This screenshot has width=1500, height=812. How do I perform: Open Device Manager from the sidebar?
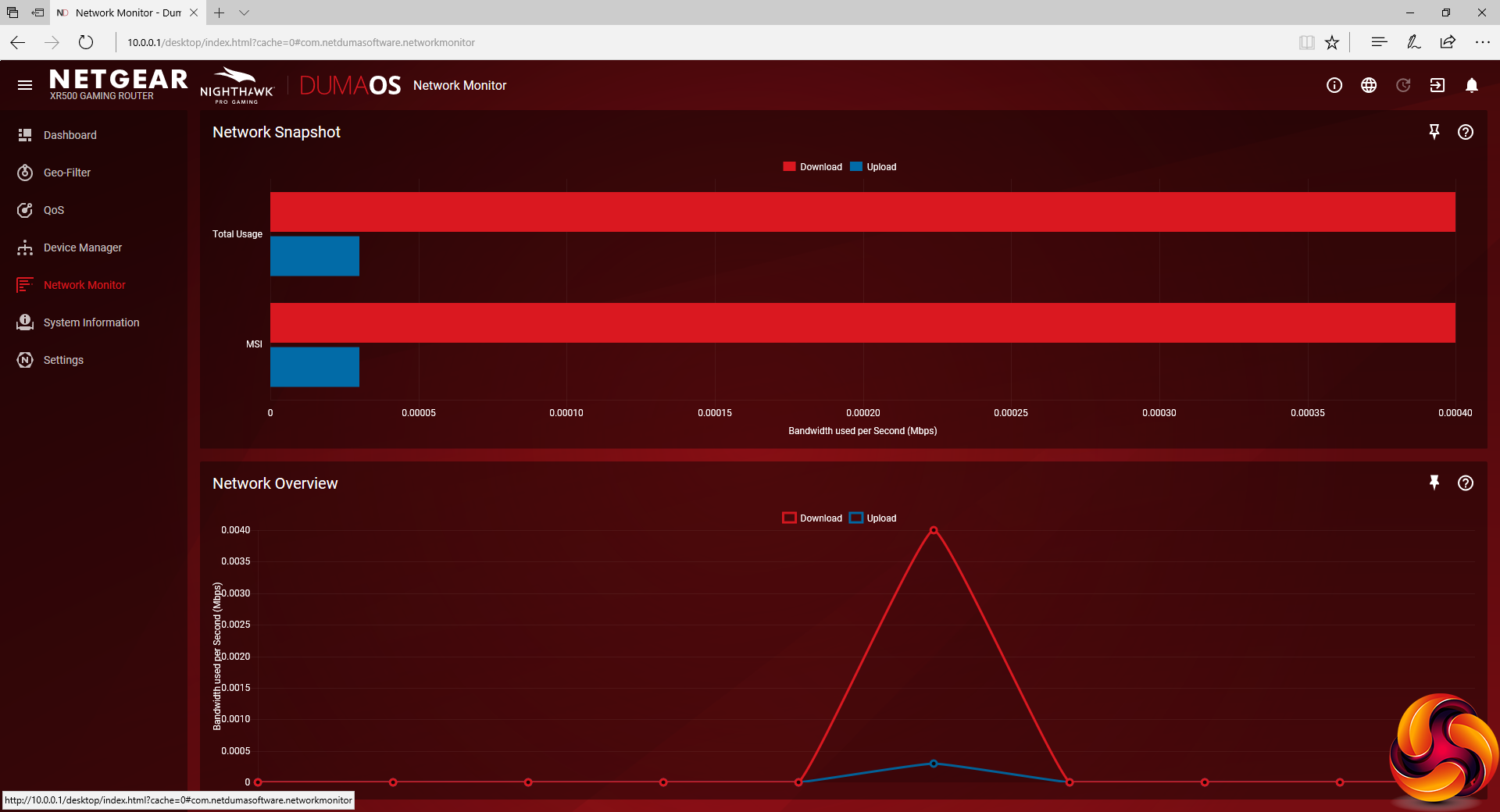click(x=83, y=248)
